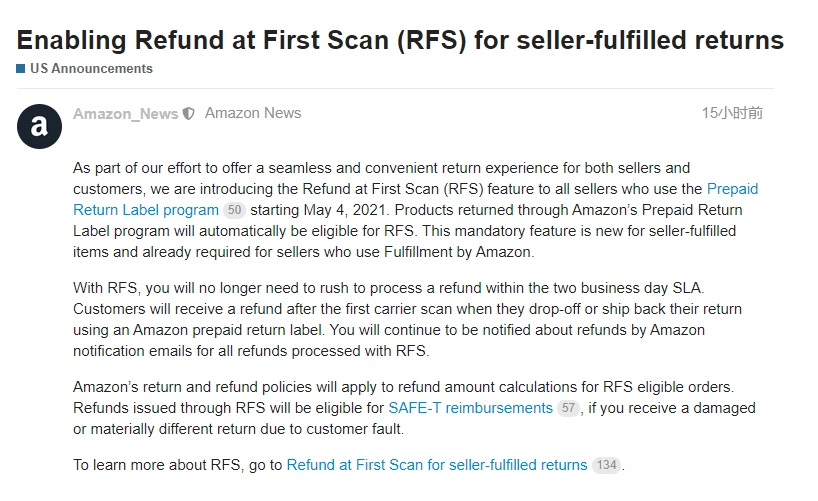Click the first paragraph about seamless returns

pos(415,210)
